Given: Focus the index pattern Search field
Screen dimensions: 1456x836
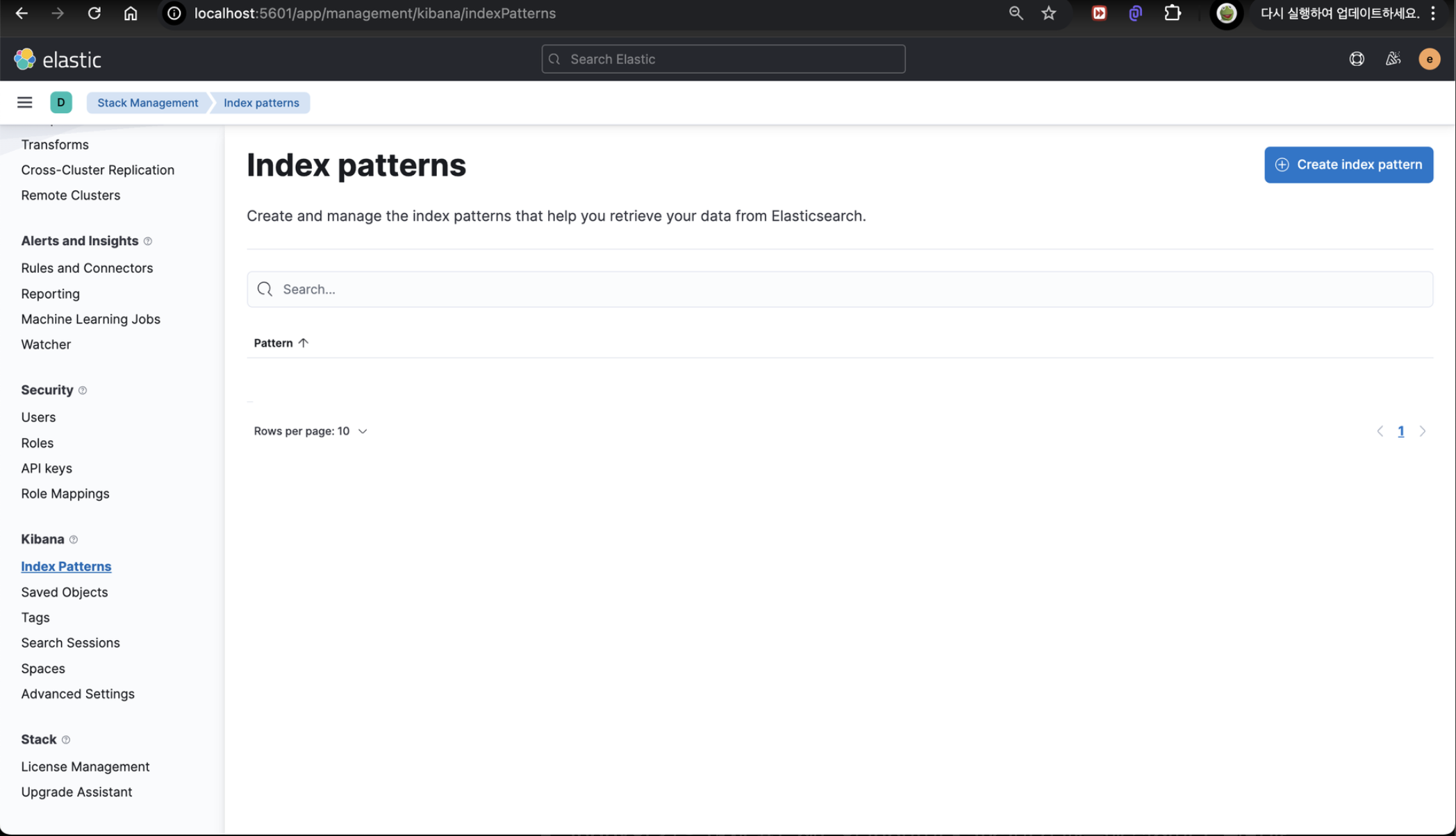Looking at the screenshot, I should (x=839, y=290).
